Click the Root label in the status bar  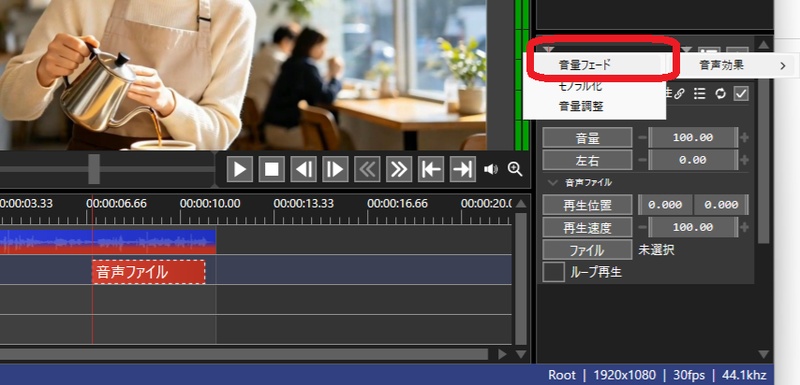point(562,375)
